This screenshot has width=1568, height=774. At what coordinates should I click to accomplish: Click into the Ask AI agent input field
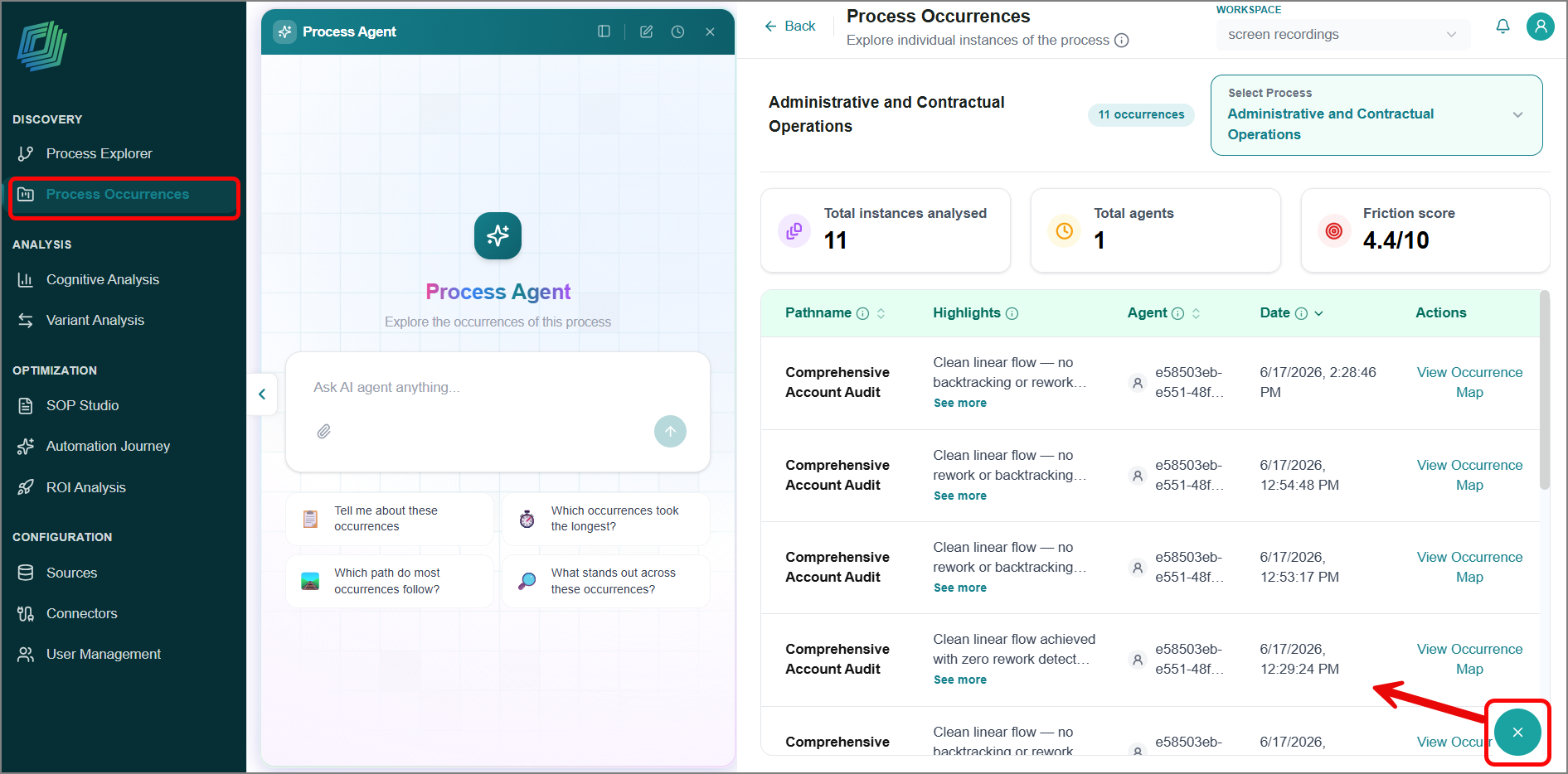pos(498,387)
